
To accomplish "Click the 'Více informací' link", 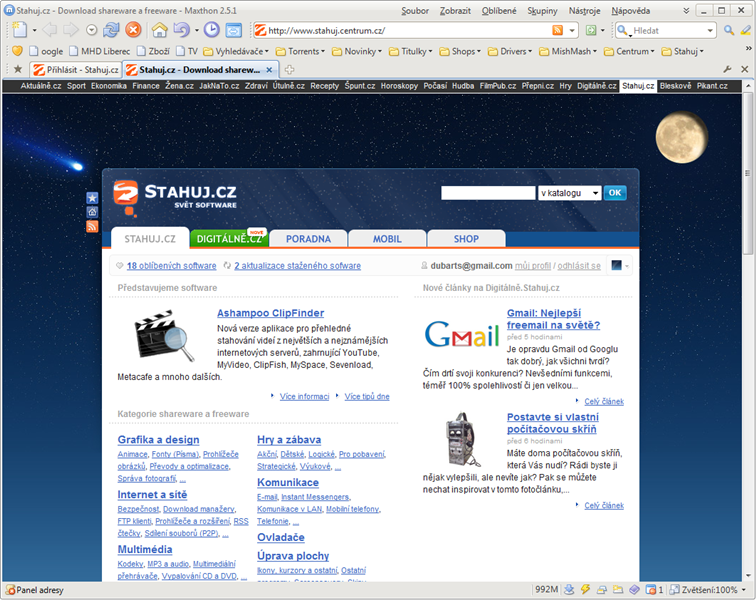I will [304, 396].
